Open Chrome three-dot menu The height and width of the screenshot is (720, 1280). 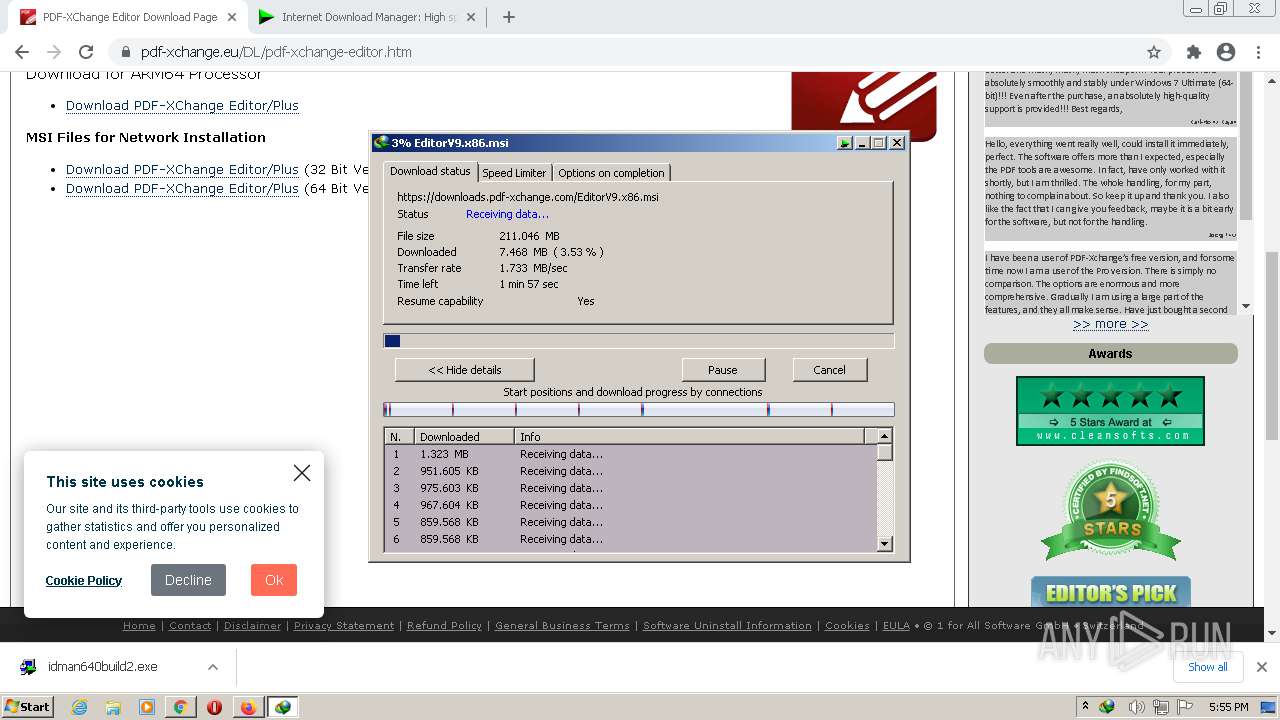pos(1257,52)
